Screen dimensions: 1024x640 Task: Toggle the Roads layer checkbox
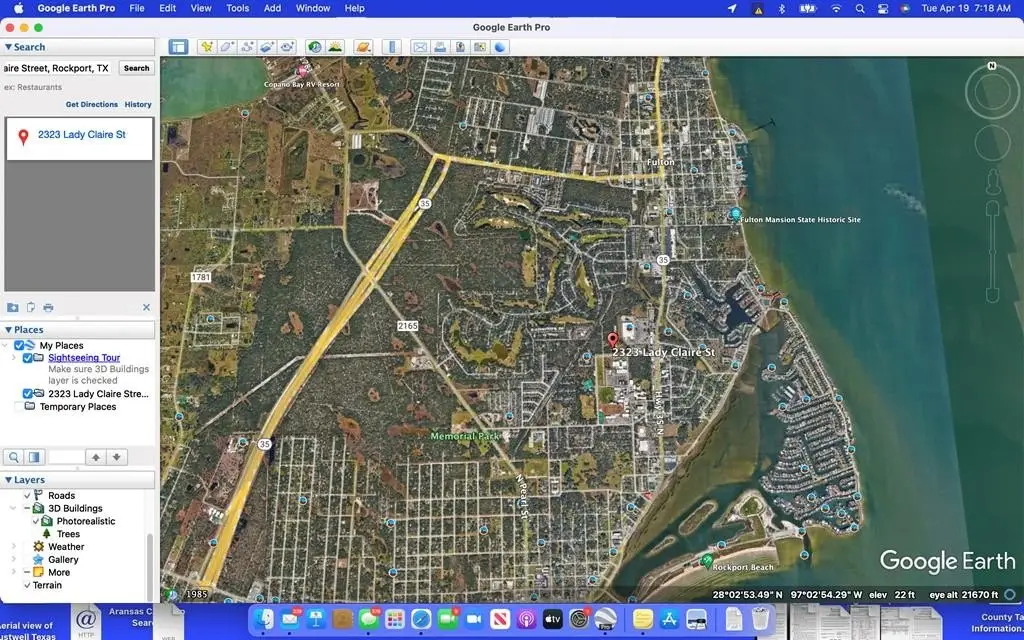tap(27, 496)
